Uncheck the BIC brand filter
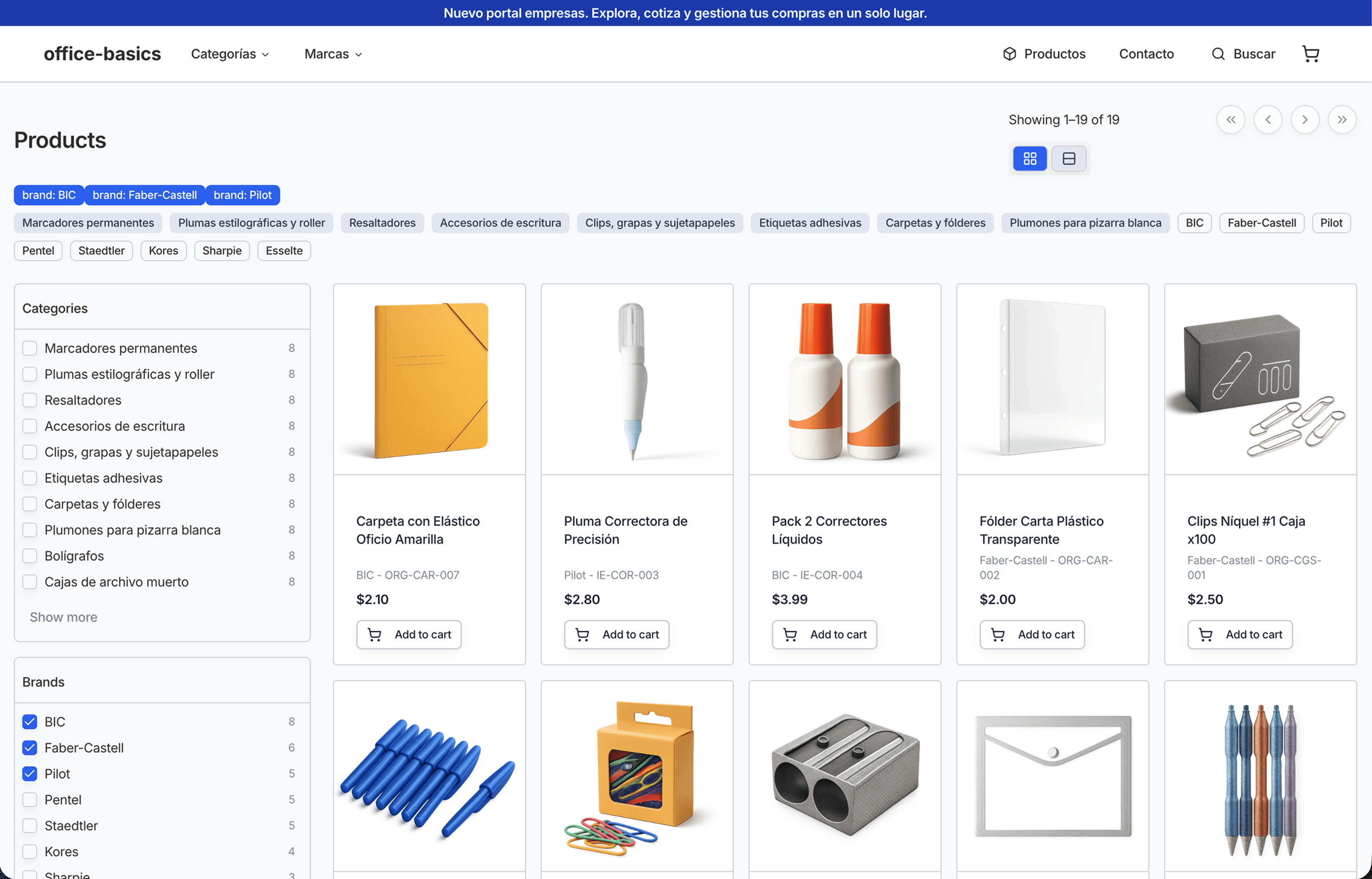The height and width of the screenshot is (879, 1372). 29,721
